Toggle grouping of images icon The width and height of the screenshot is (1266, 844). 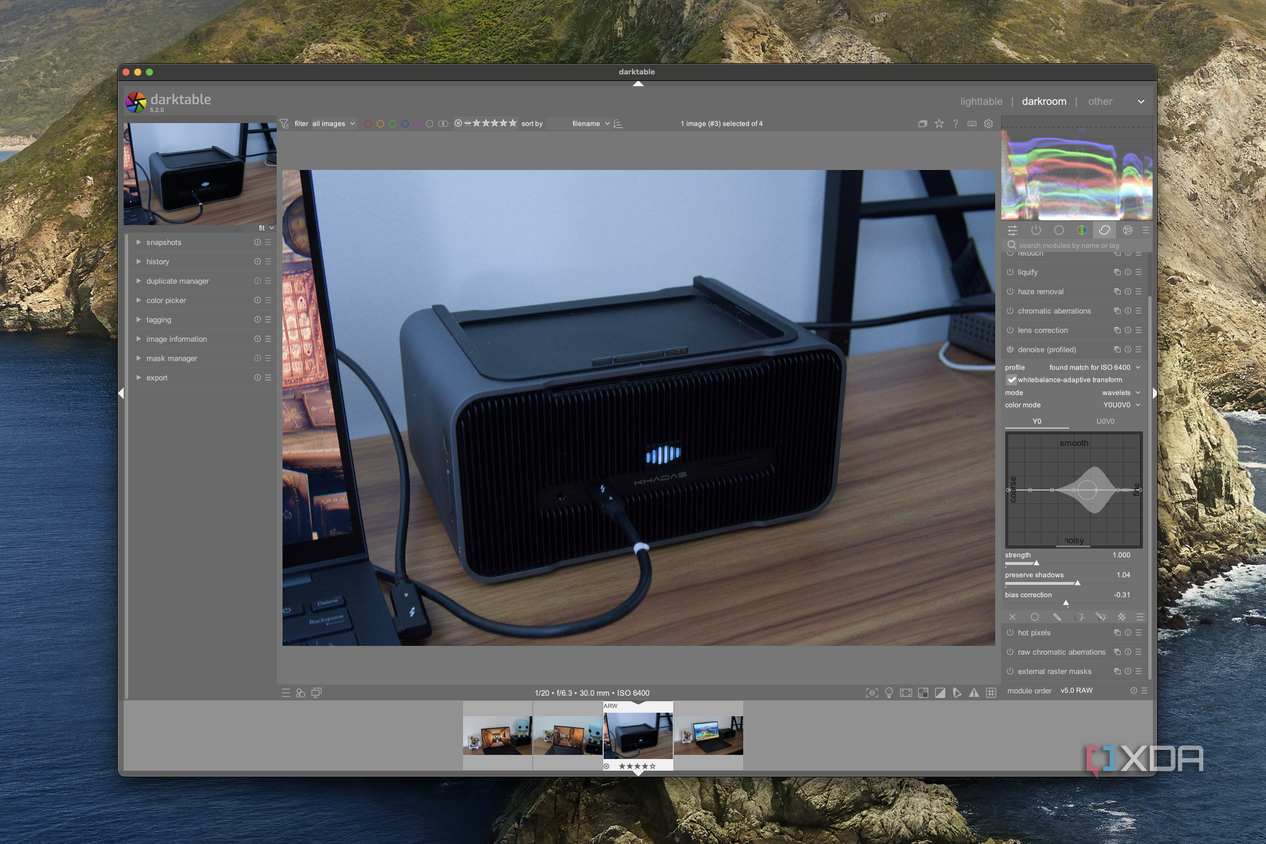pyautogui.click(x=922, y=124)
